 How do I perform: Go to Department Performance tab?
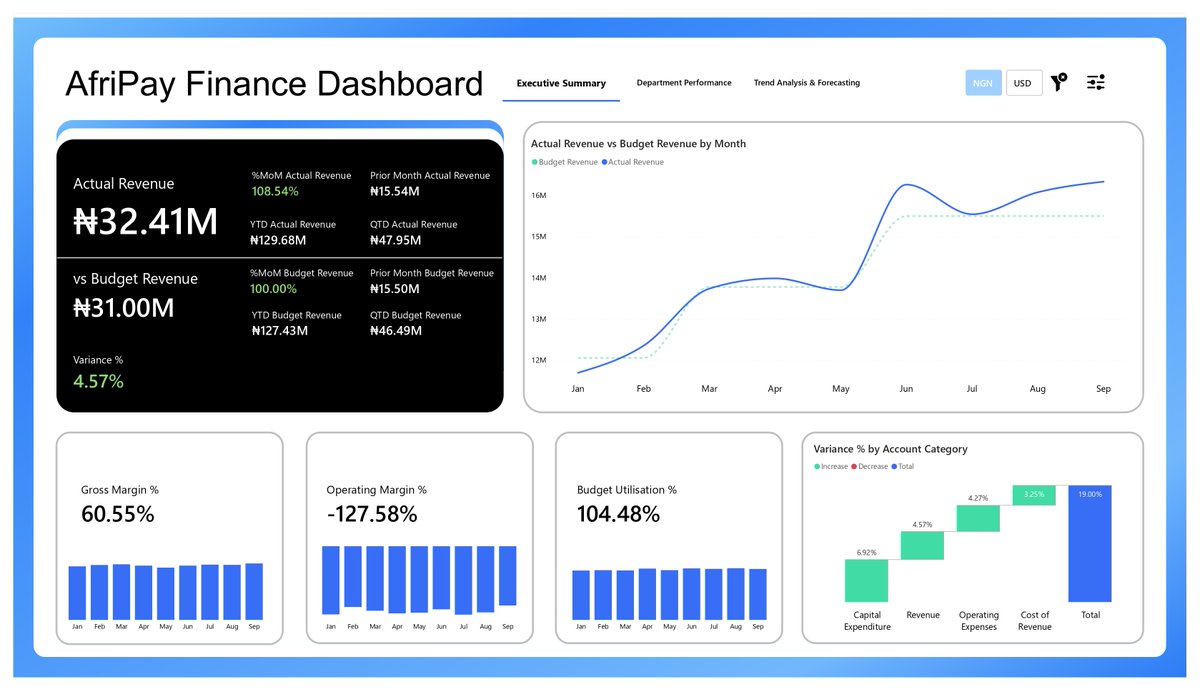(684, 83)
